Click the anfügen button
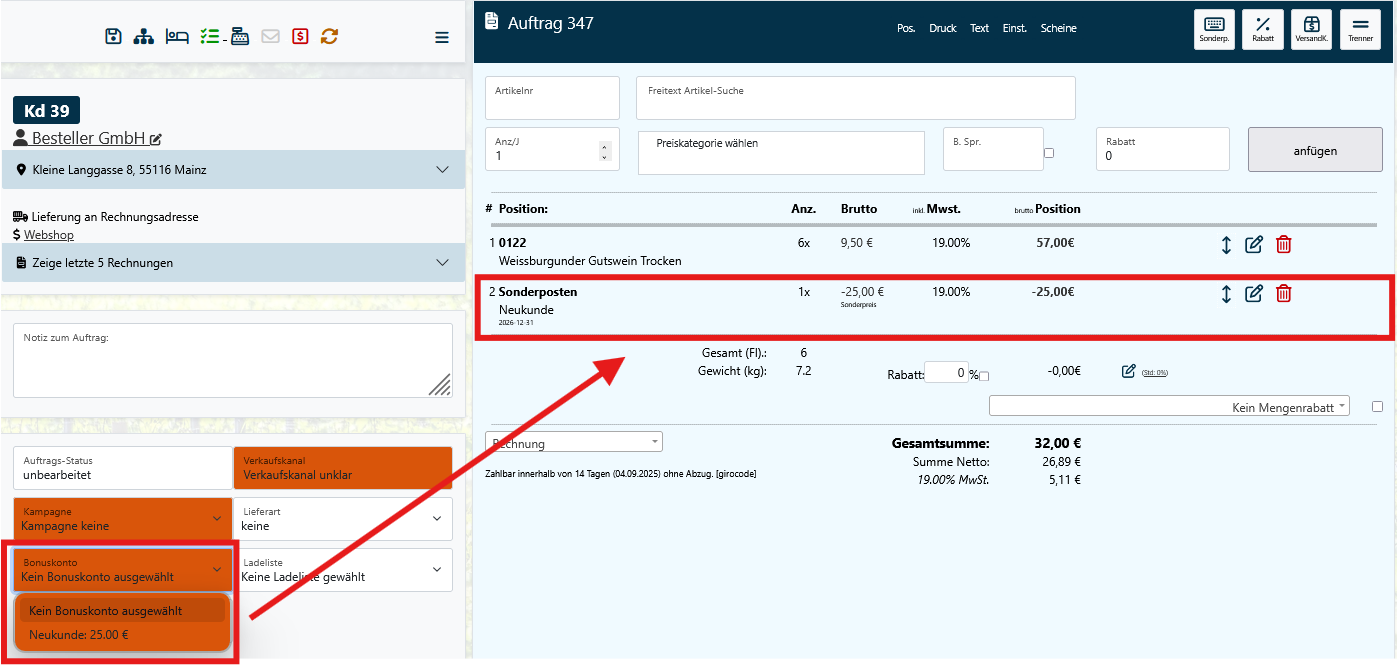This screenshot has width=1397, height=665. (x=1315, y=151)
